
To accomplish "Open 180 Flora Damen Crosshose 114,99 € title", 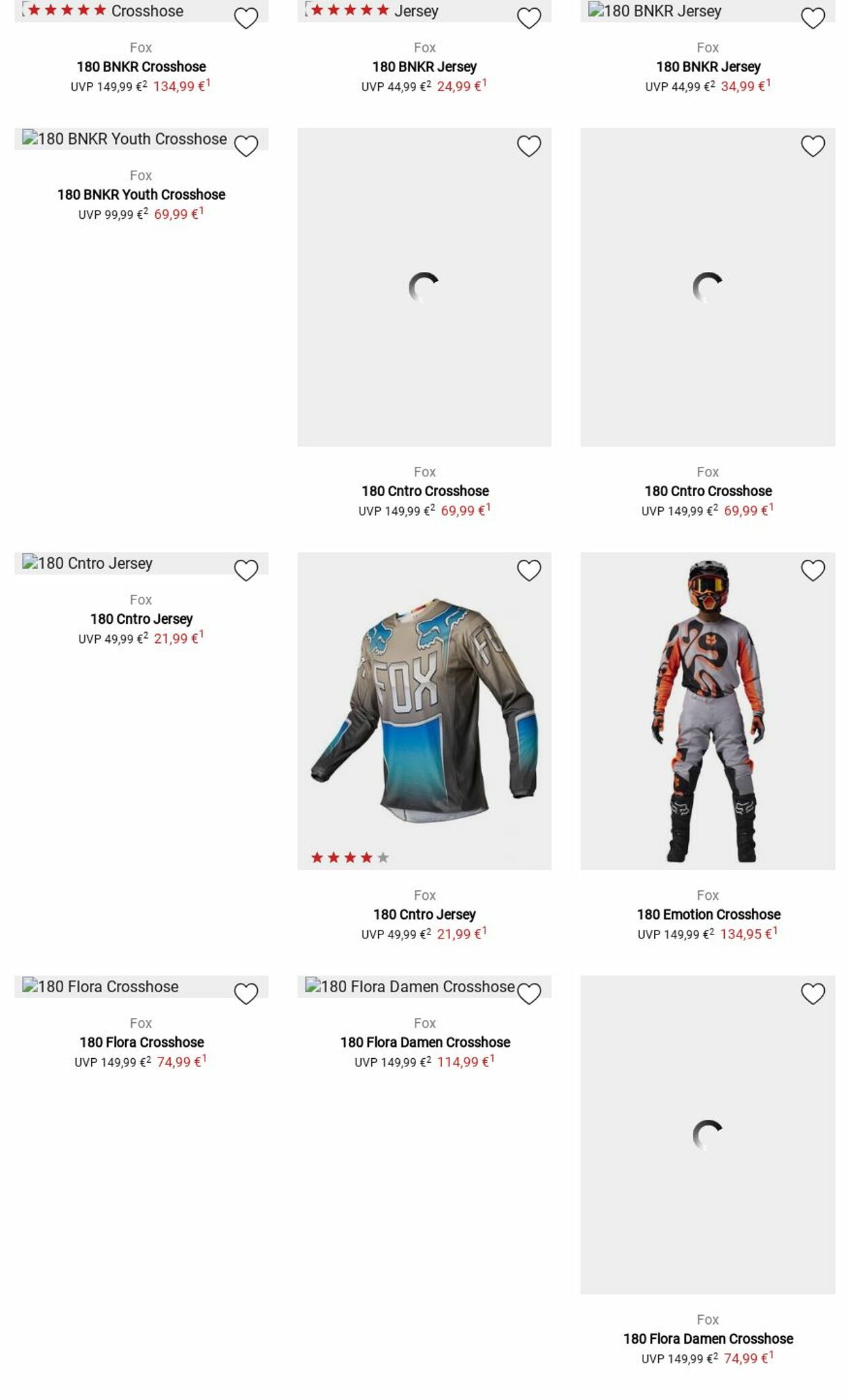I will coord(425,1043).
